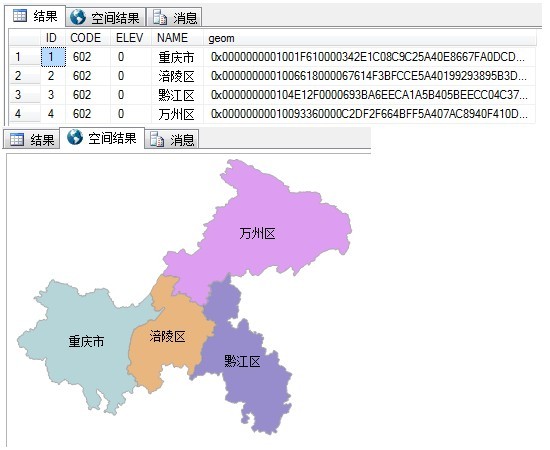Click the NAME column header

(177, 38)
